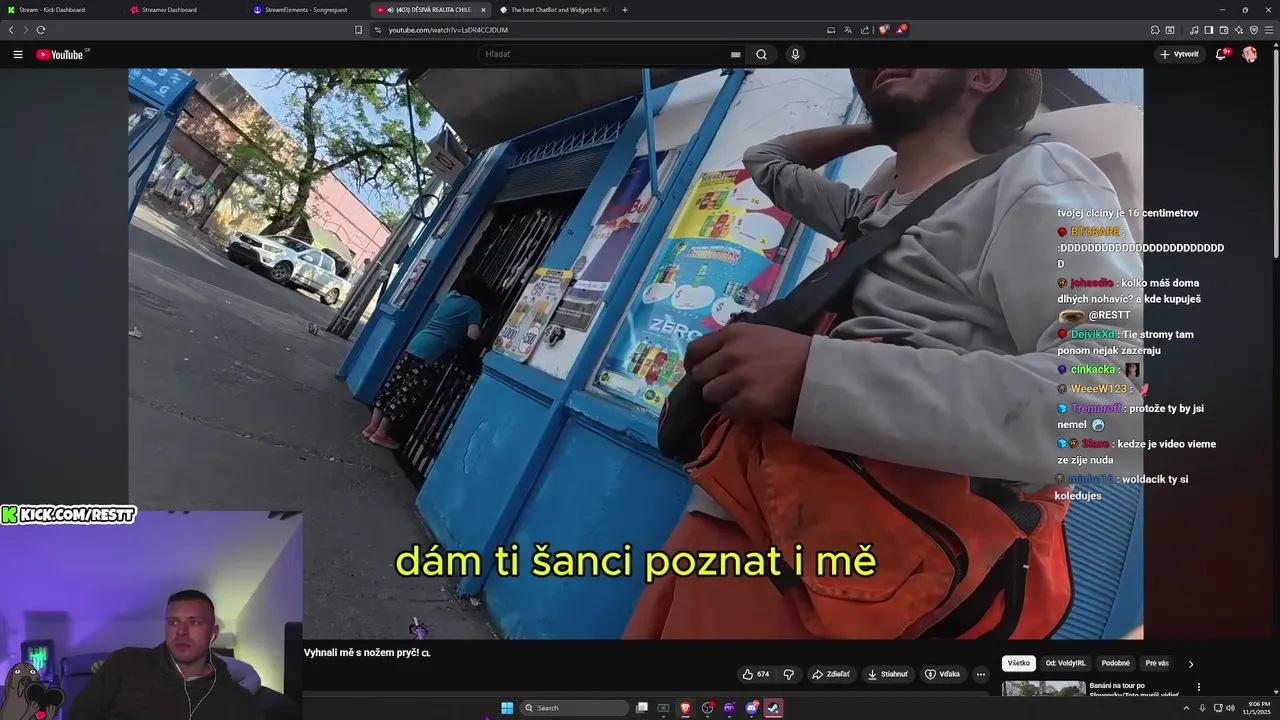Translate the page via translate icon
The width and height of the screenshot is (1280, 720).
pos(847,30)
